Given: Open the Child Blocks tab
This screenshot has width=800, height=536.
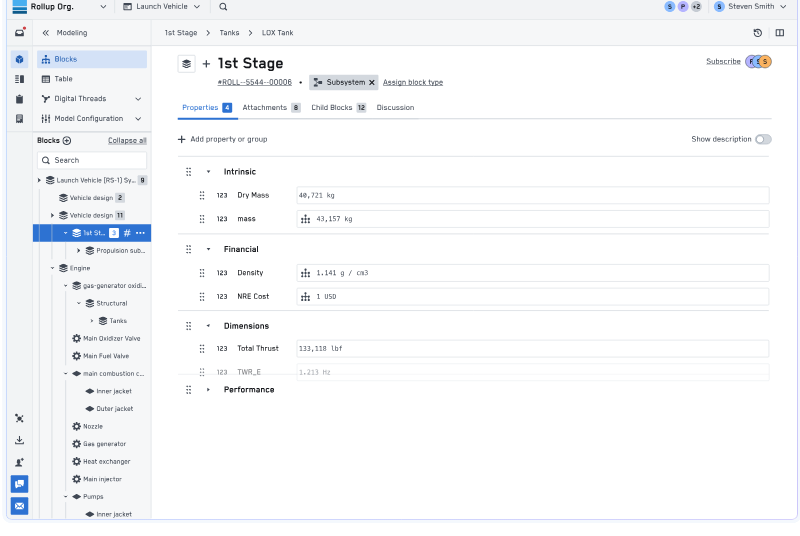Looking at the screenshot, I should coord(332,107).
